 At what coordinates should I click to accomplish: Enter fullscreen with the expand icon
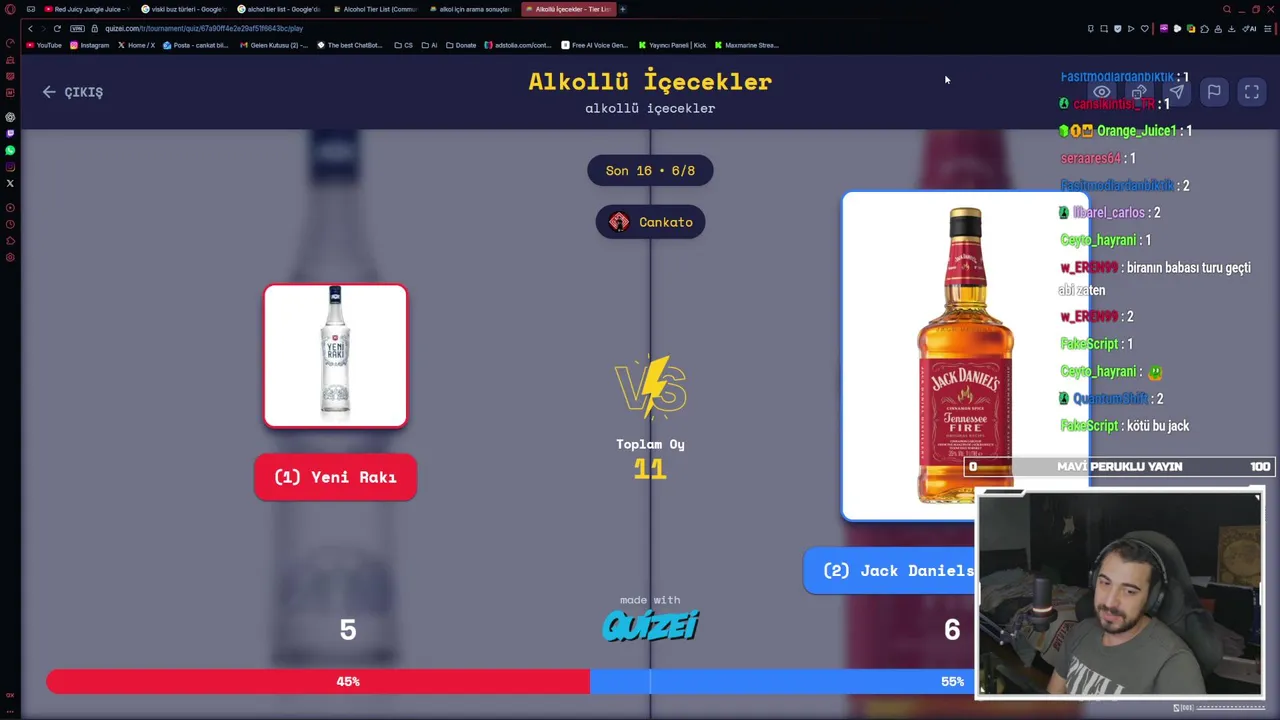(1251, 92)
